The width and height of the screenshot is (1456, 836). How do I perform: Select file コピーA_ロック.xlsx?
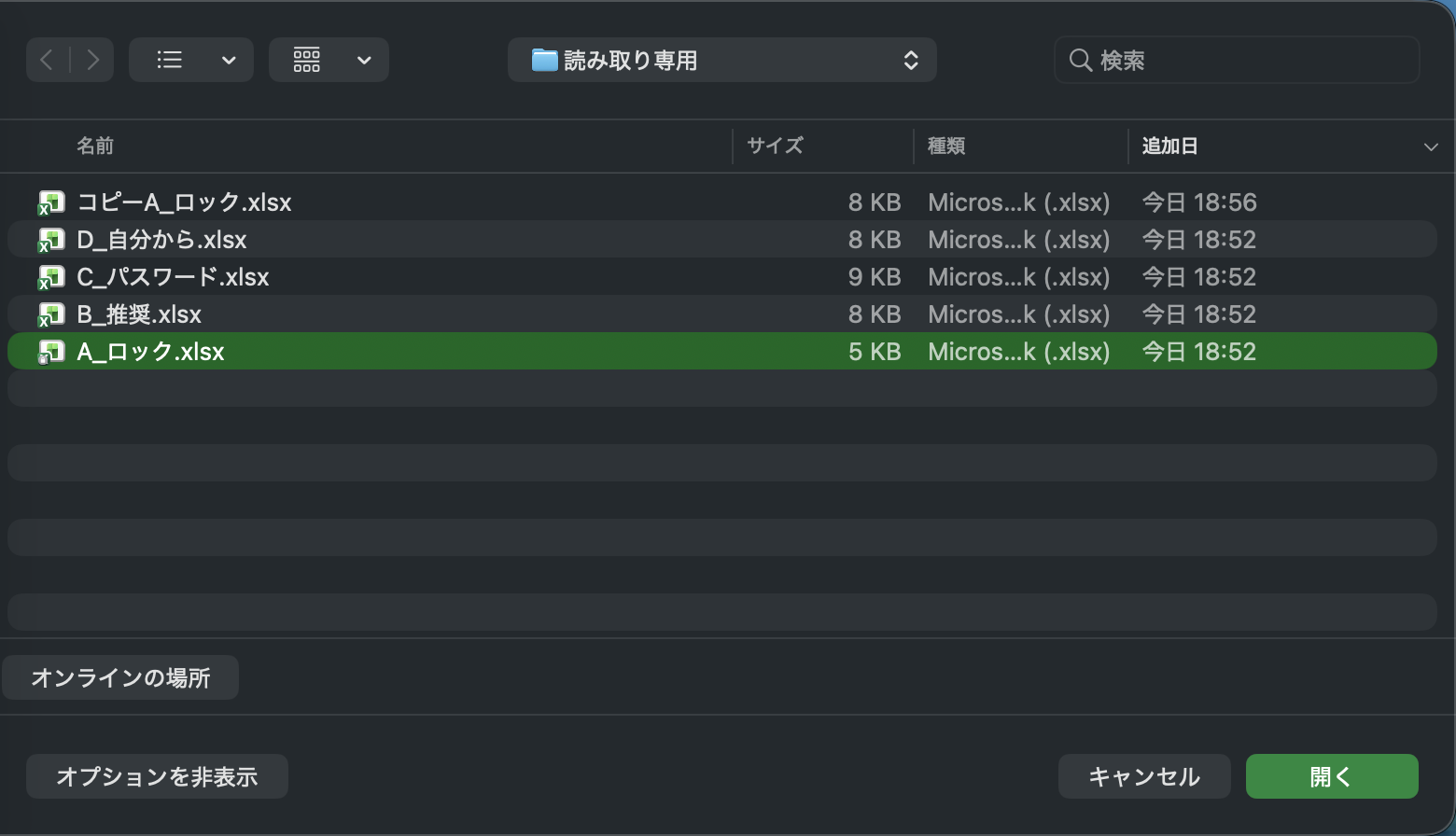721,202
